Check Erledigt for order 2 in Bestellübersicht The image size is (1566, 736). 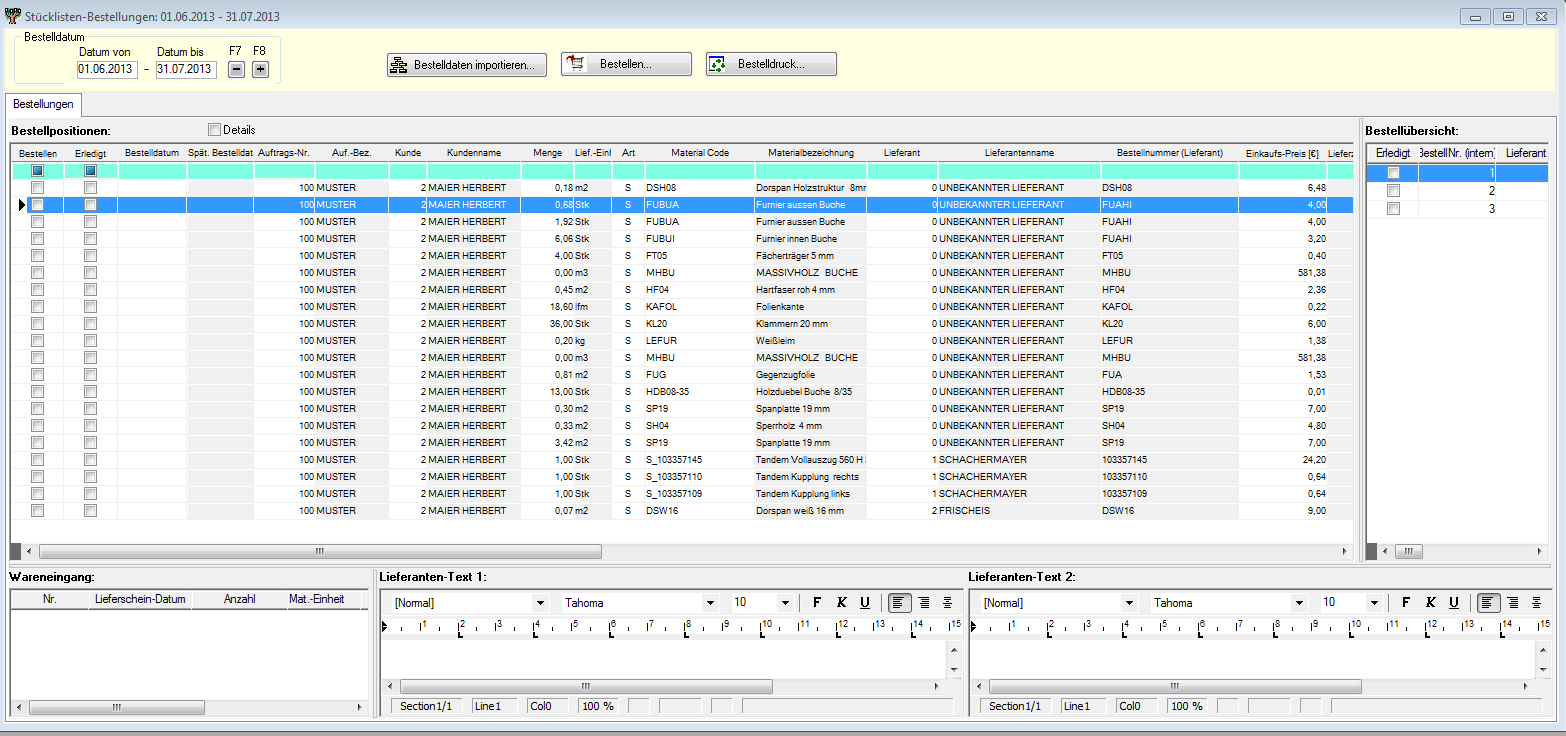[1393, 191]
